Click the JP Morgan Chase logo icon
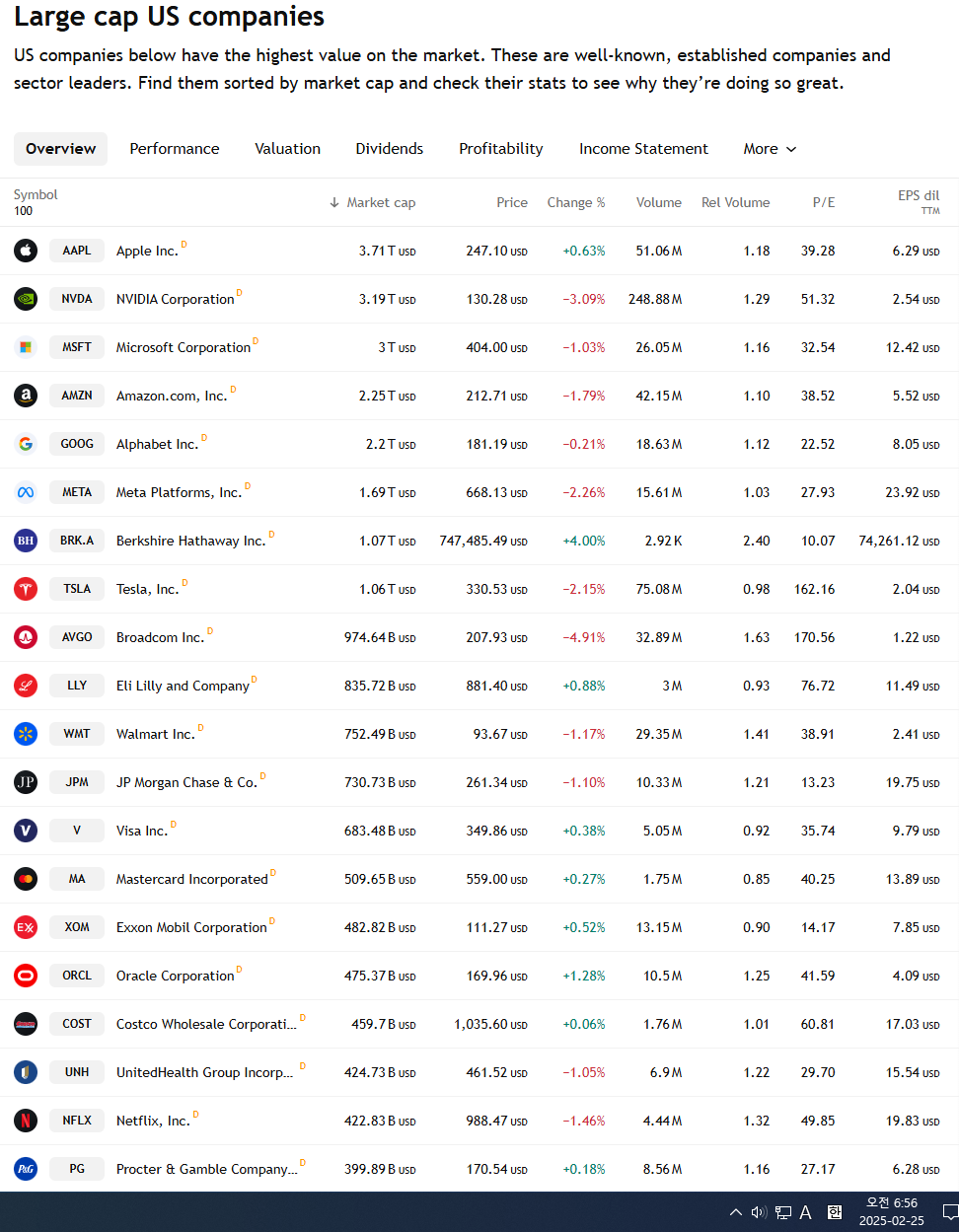The width and height of the screenshot is (959, 1232). click(x=26, y=782)
